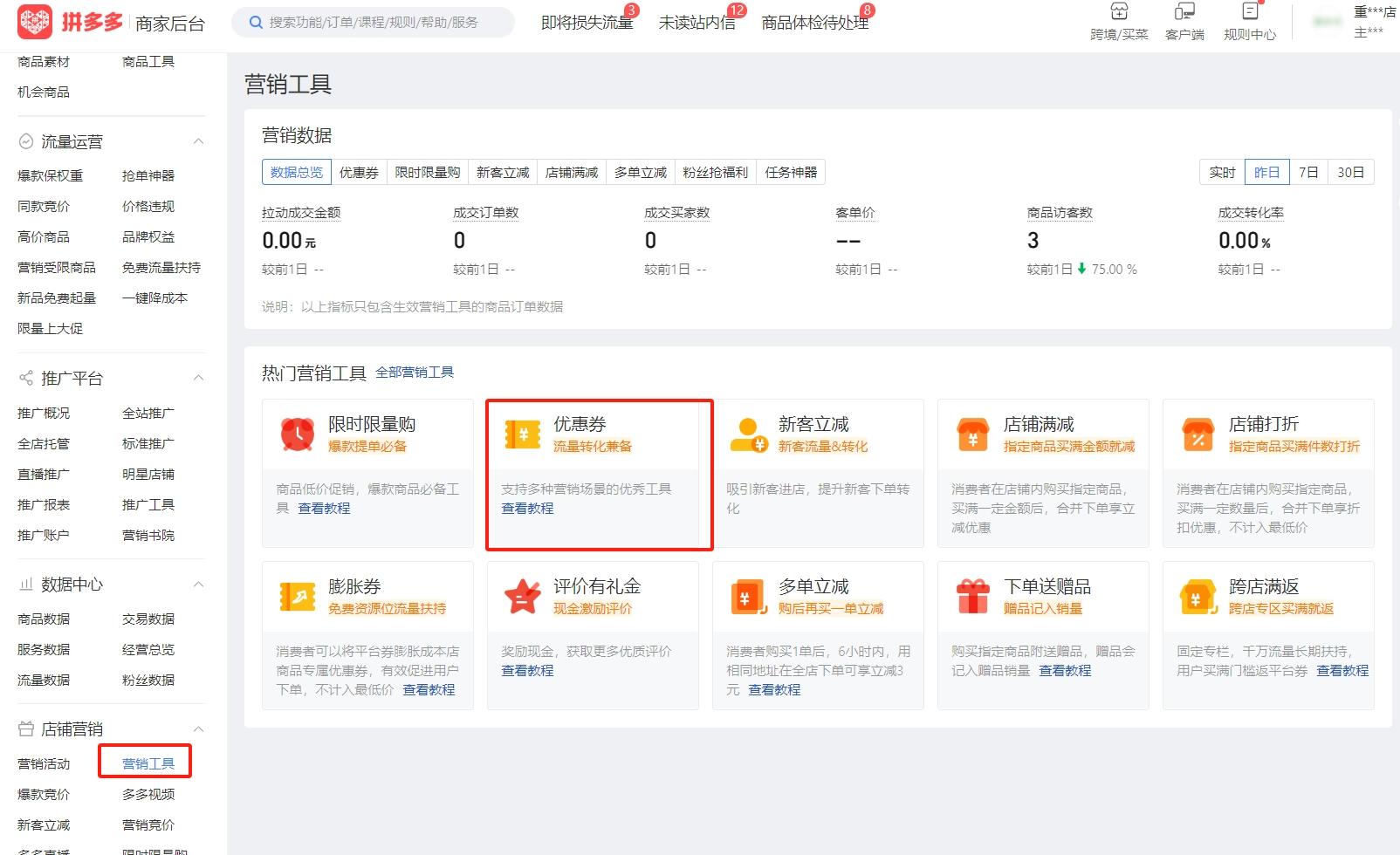Click the 评价有礼金 red star icon
This screenshot has width=1400, height=855.
pos(522,597)
